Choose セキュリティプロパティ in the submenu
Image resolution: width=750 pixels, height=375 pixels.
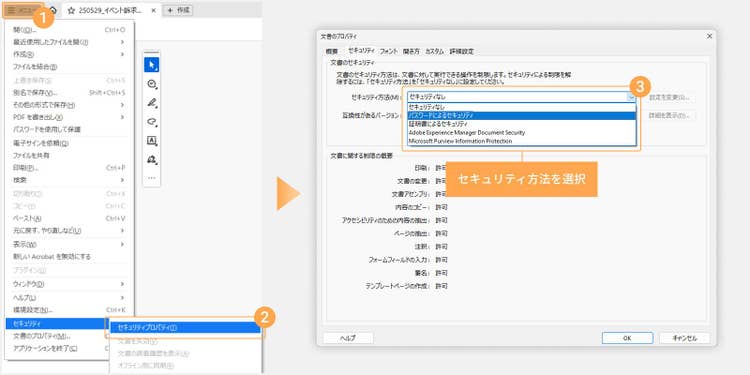pyautogui.click(x=185, y=328)
